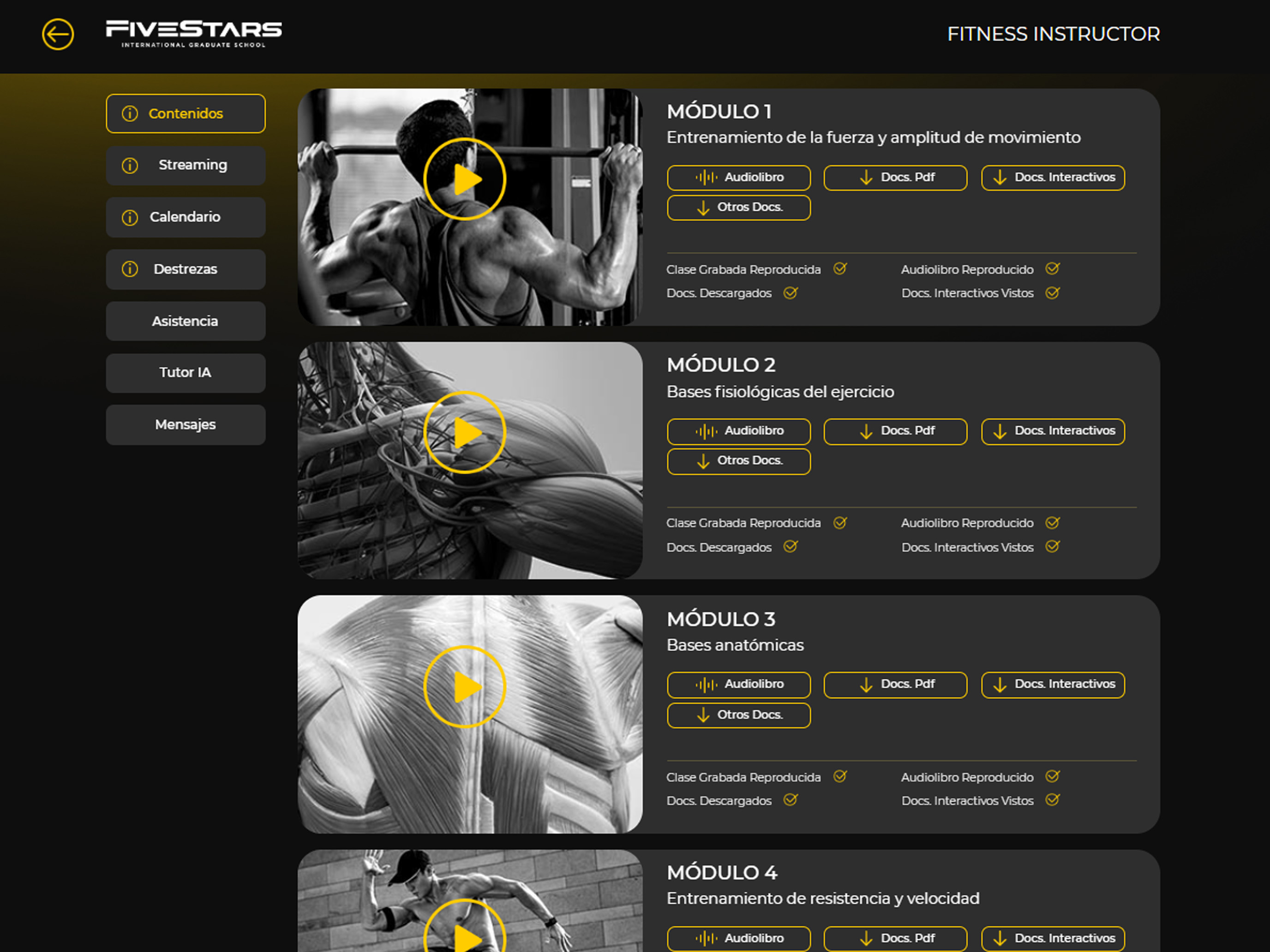1270x952 pixels.
Task: Launch the Tutor IA section
Action: pos(186,373)
